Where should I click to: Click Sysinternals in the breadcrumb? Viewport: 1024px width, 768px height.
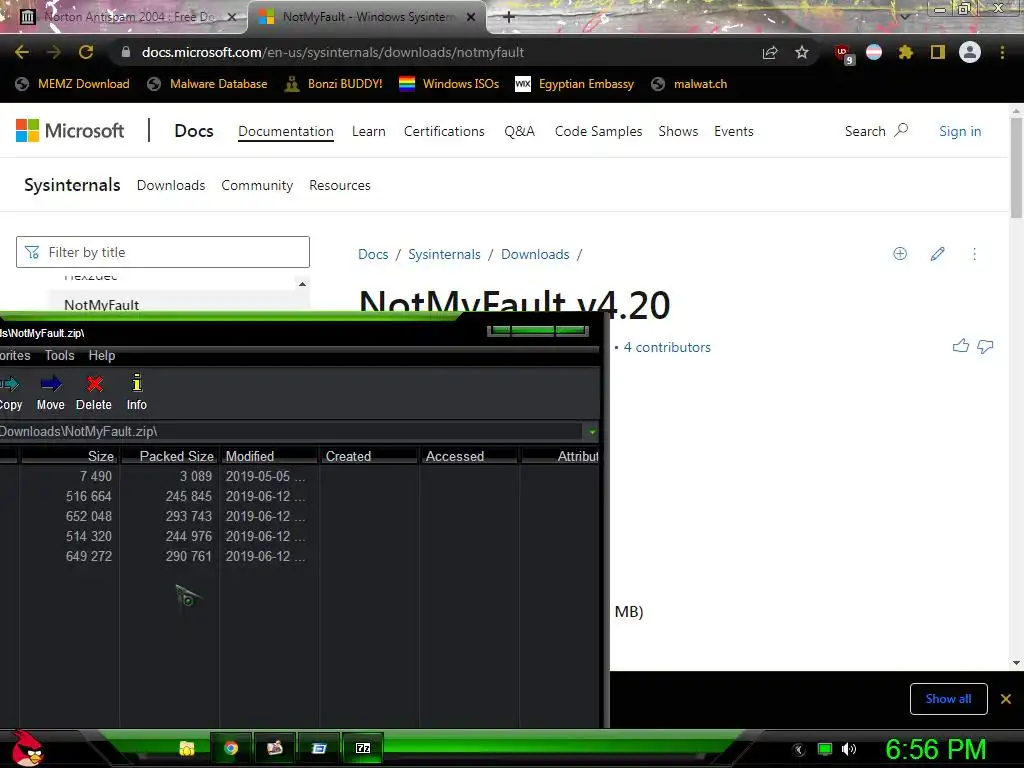click(444, 254)
